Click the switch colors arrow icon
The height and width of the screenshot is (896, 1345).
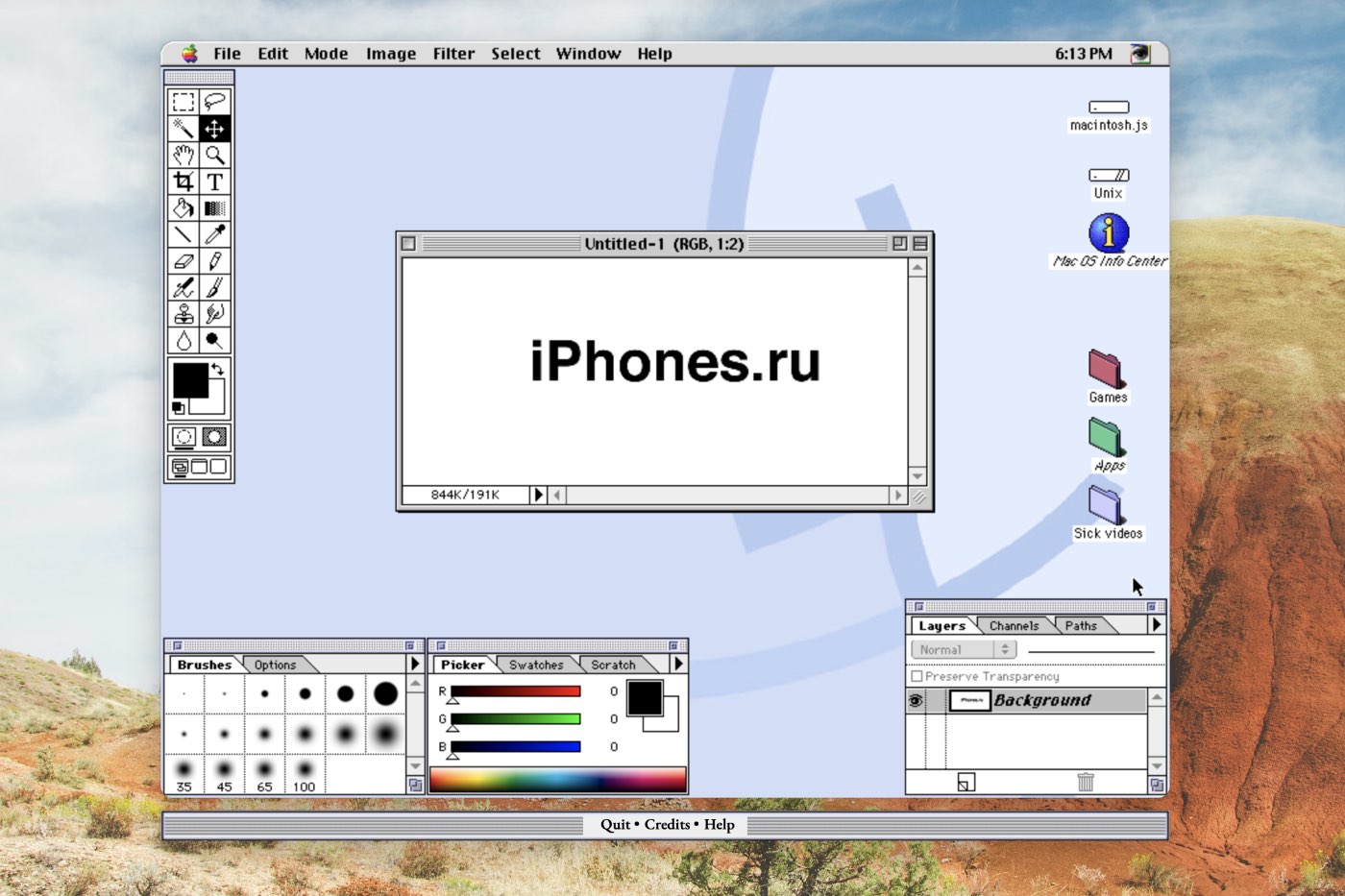coord(218,369)
